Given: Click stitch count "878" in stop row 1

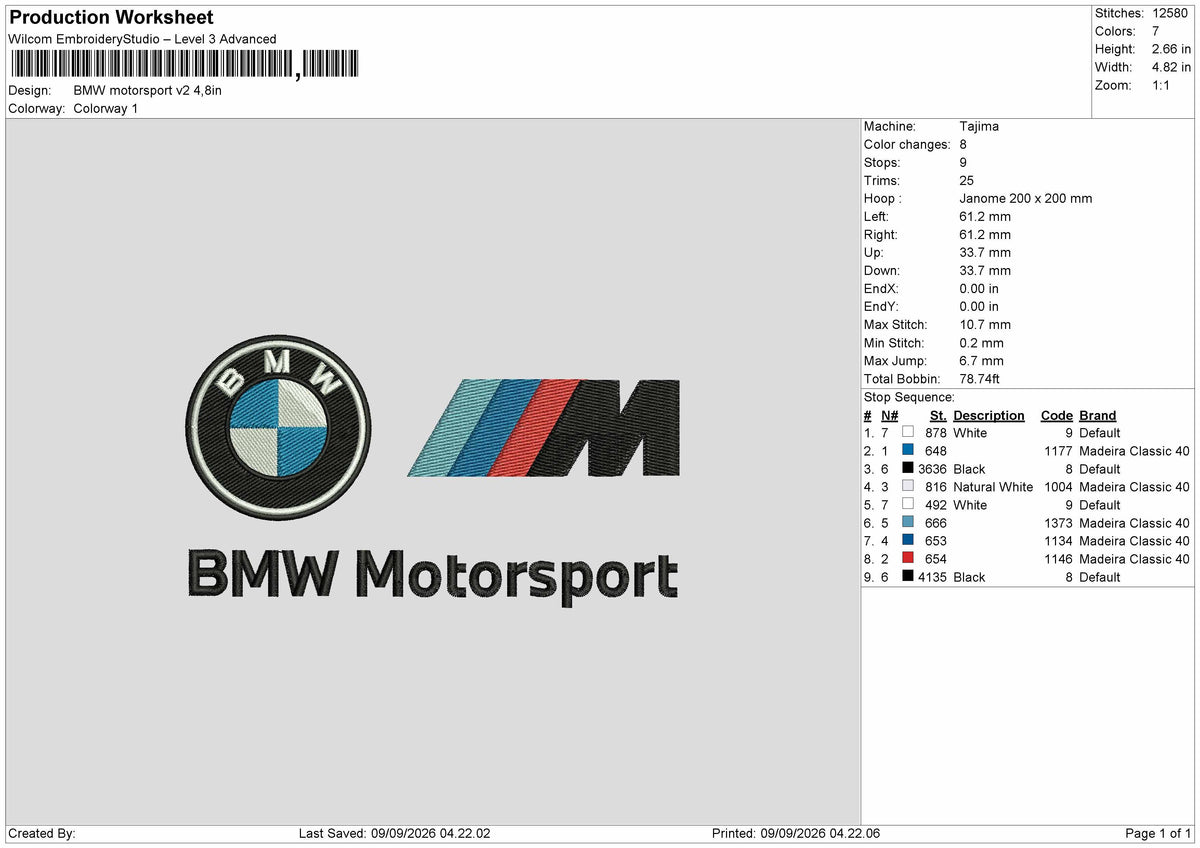Looking at the screenshot, I should tap(936, 433).
